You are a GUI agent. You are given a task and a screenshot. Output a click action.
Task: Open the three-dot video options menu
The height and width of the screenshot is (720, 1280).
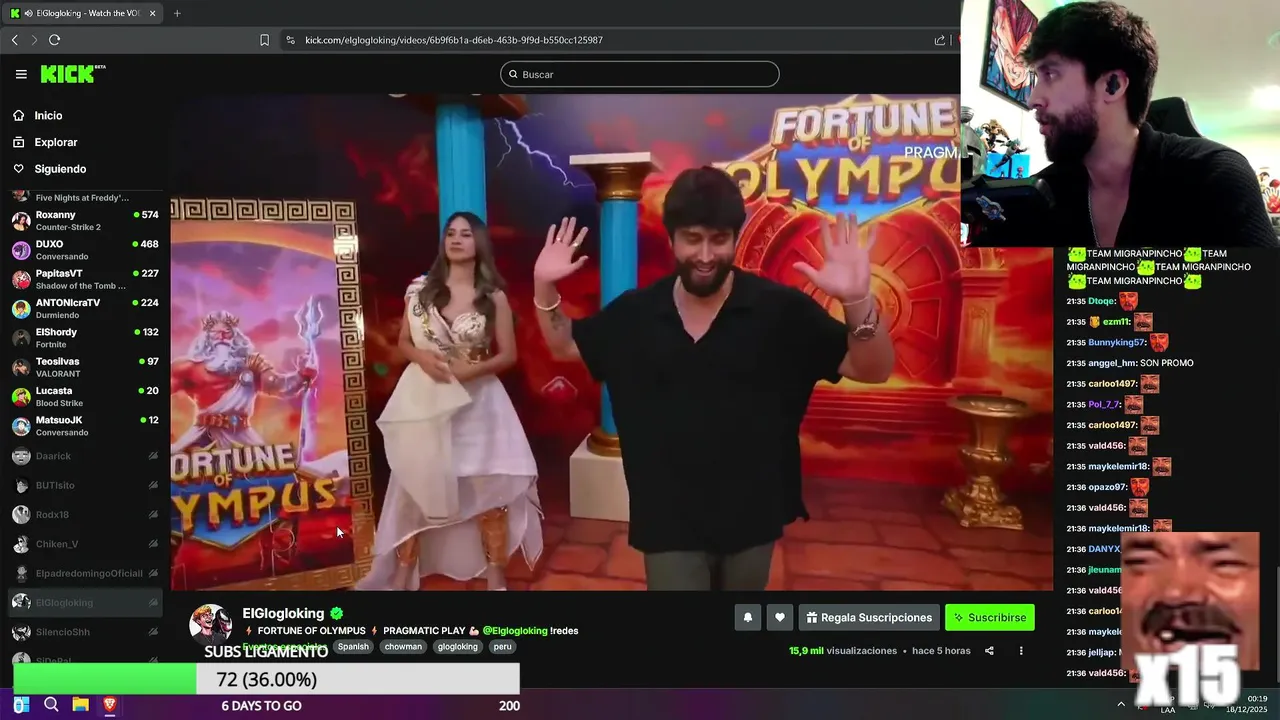pyautogui.click(x=1021, y=651)
